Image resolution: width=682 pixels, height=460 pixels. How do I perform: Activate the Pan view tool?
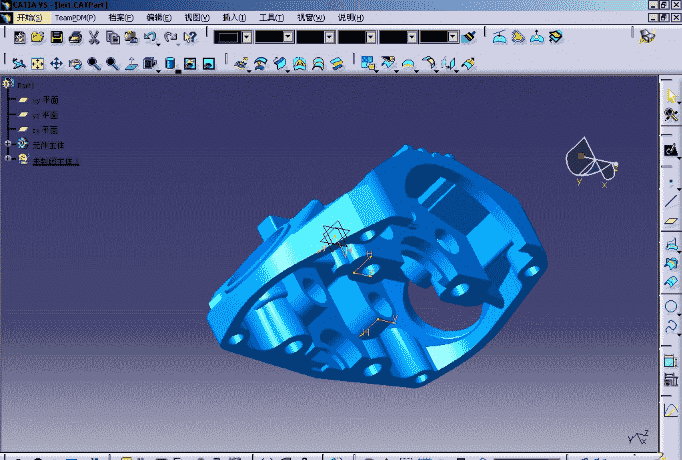tap(56, 64)
